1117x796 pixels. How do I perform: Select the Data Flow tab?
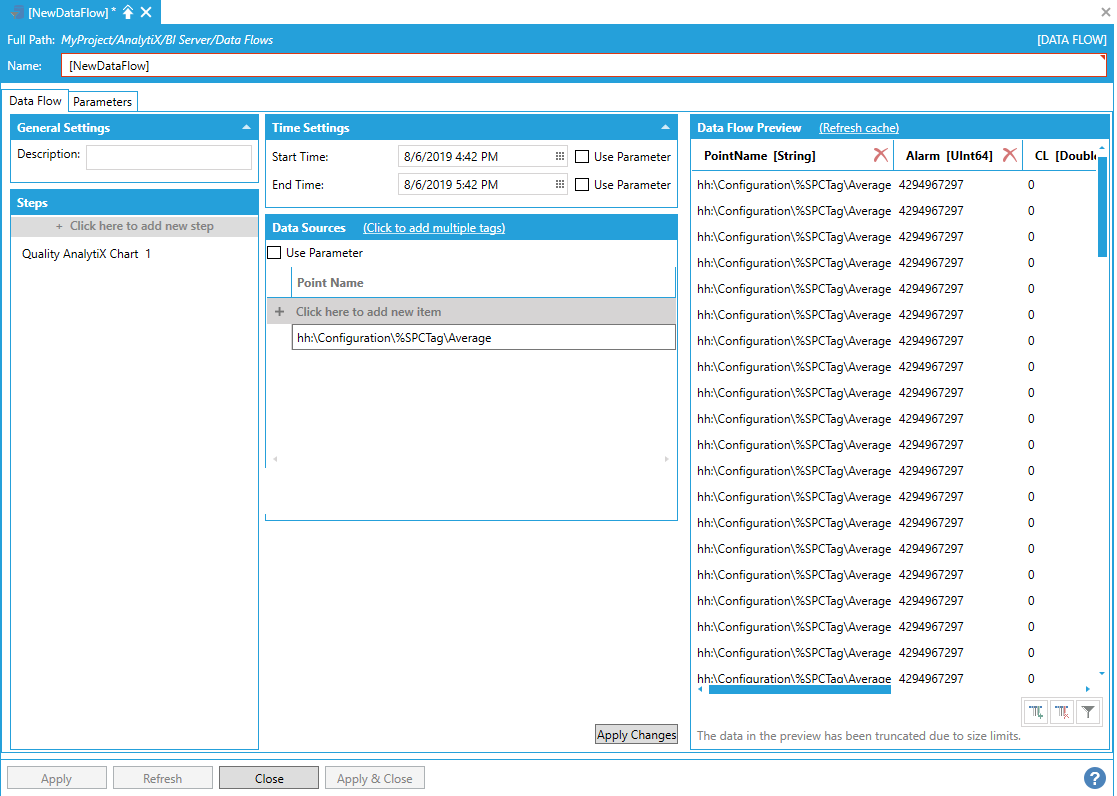tap(36, 101)
